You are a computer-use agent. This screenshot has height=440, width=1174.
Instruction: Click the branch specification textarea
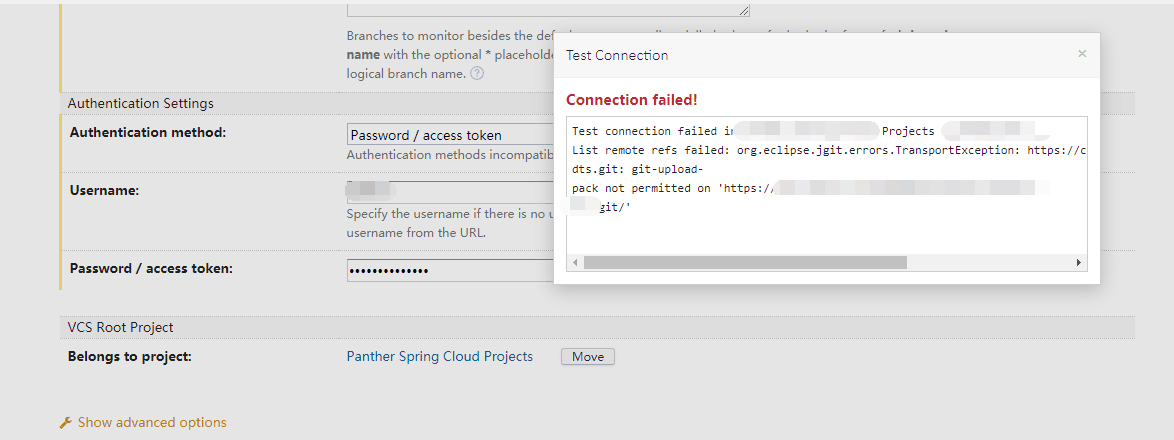pyautogui.click(x=548, y=10)
